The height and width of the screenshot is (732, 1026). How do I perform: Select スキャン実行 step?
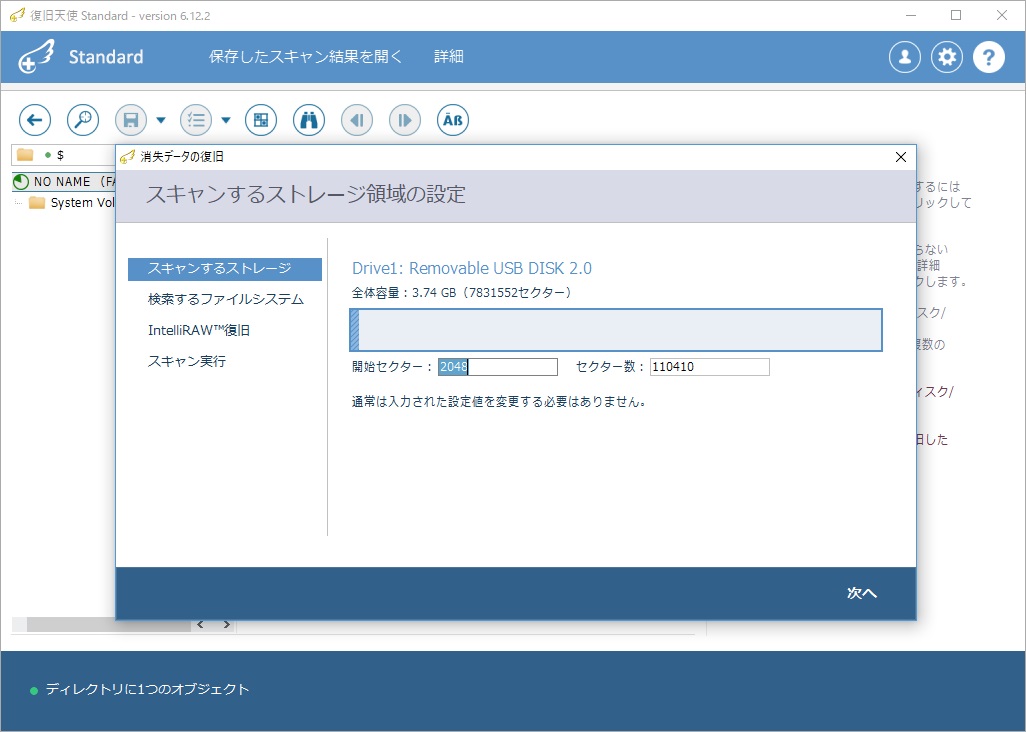pyautogui.click(x=186, y=361)
